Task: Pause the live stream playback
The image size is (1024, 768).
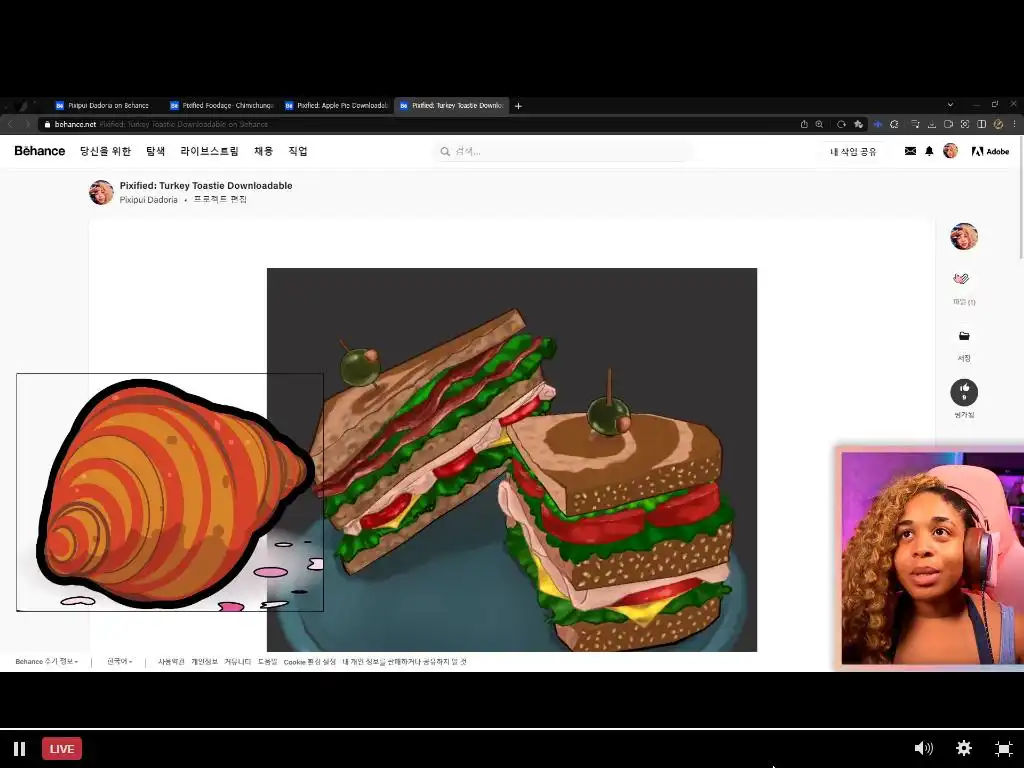Action: pos(20,748)
